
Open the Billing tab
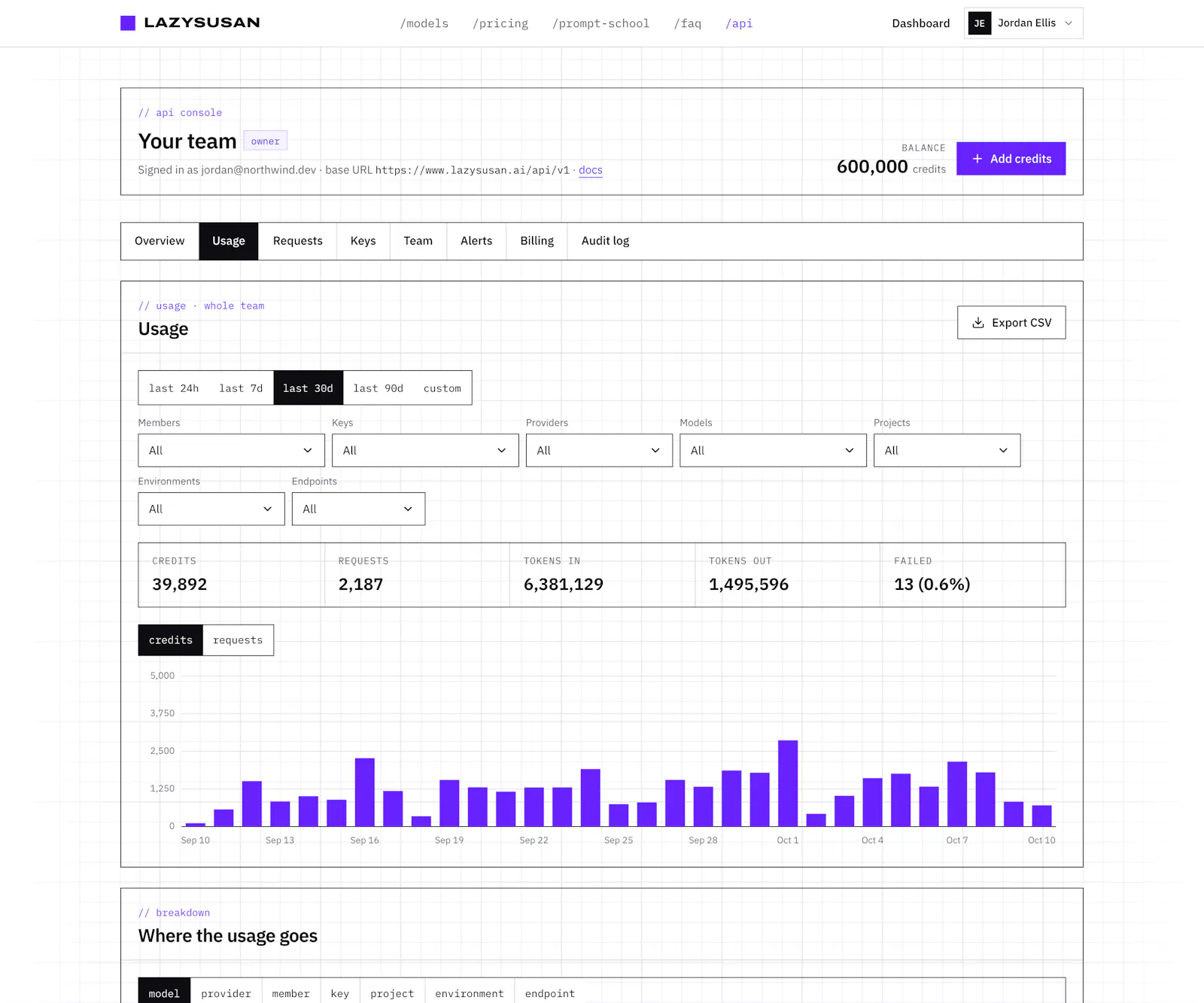pos(537,242)
